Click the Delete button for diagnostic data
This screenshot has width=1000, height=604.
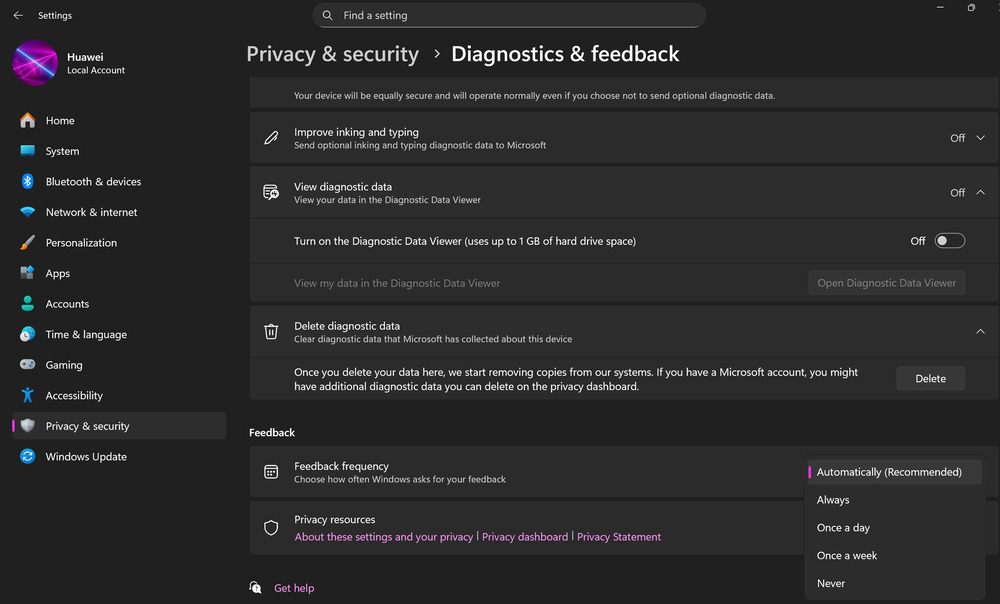pyautogui.click(x=930, y=378)
